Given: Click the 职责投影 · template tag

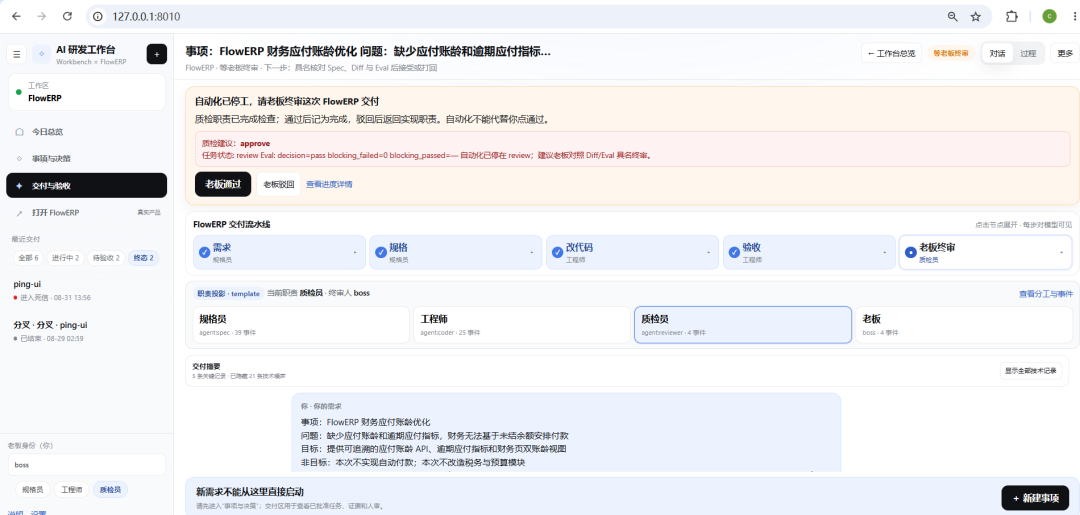Looking at the screenshot, I should click(x=228, y=293).
